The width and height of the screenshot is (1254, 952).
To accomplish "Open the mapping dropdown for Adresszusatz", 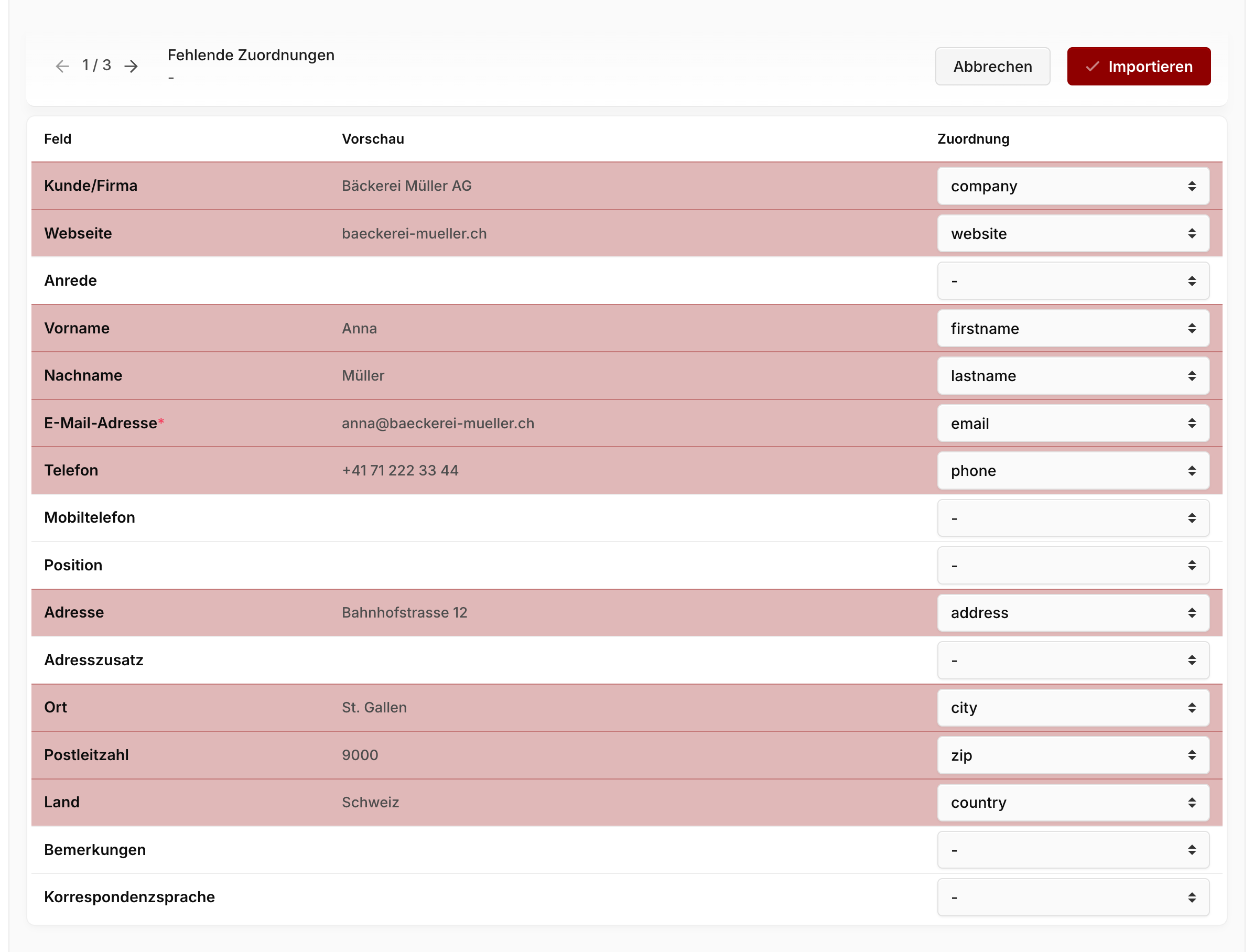I will [x=1073, y=661].
